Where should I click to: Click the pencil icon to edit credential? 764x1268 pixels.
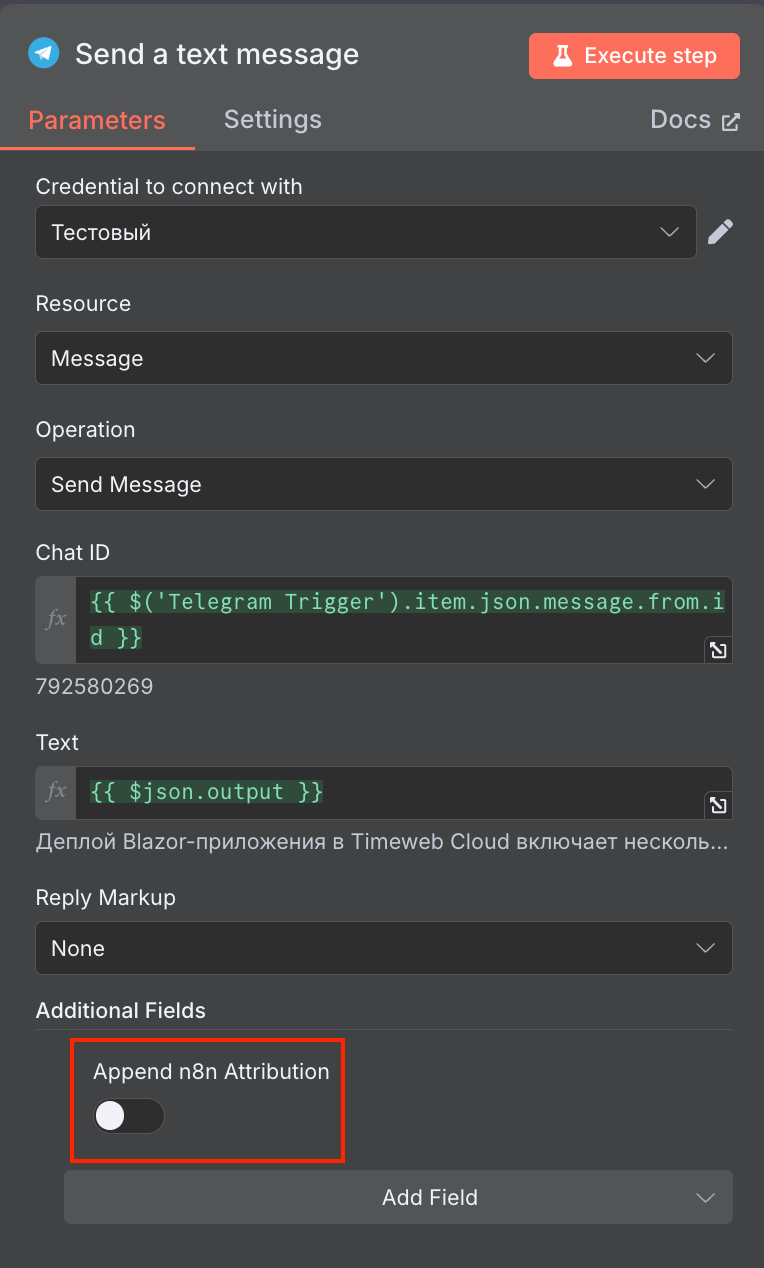coord(720,232)
